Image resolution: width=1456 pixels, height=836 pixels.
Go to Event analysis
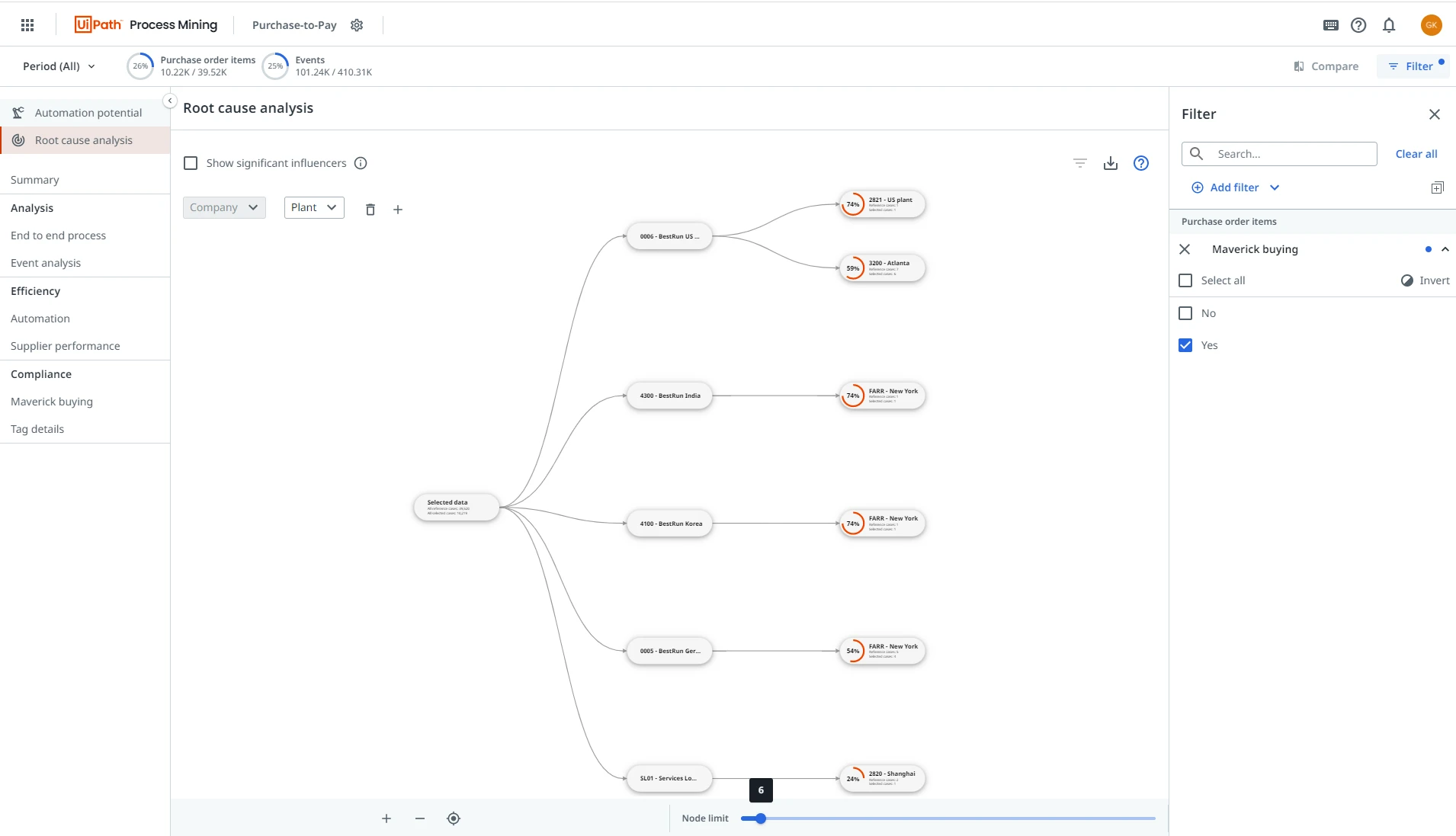coord(46,263)
